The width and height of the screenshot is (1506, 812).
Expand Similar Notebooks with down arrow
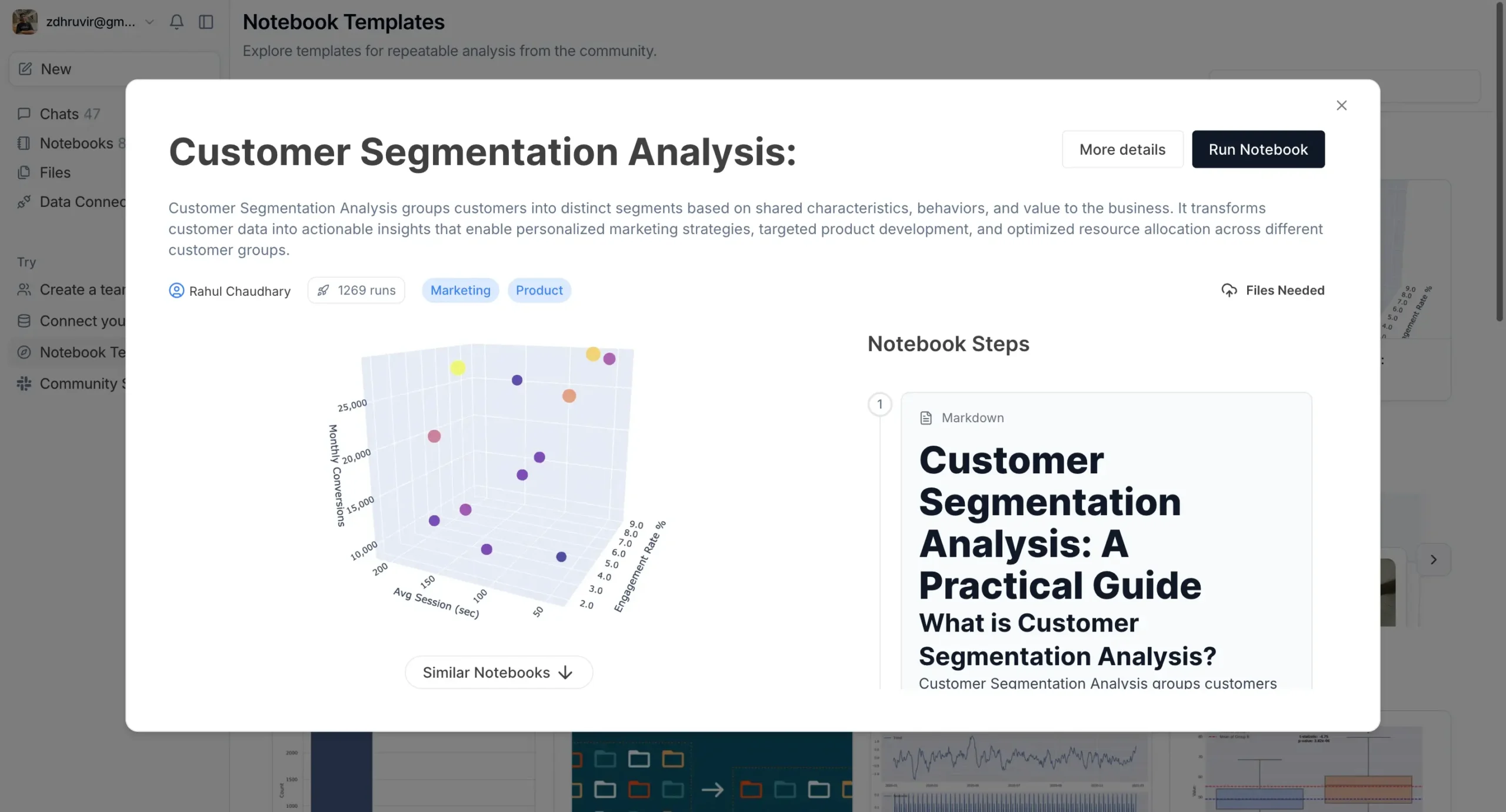tap(498, 672)
